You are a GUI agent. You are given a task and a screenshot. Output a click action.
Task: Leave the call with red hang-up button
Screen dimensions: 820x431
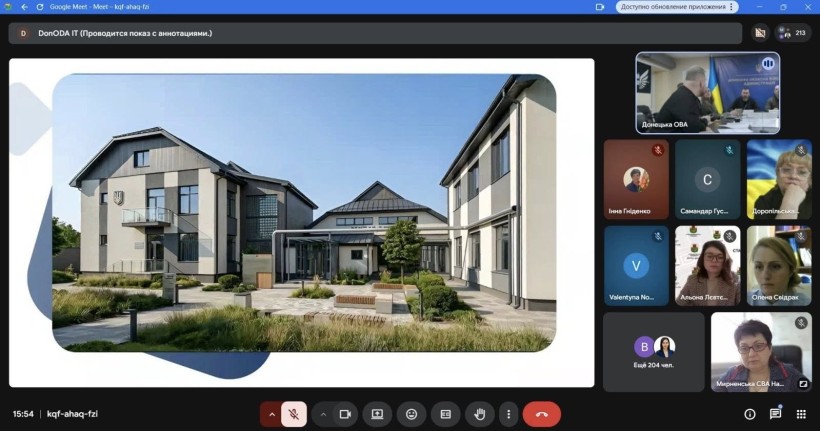tap(542, 414)
